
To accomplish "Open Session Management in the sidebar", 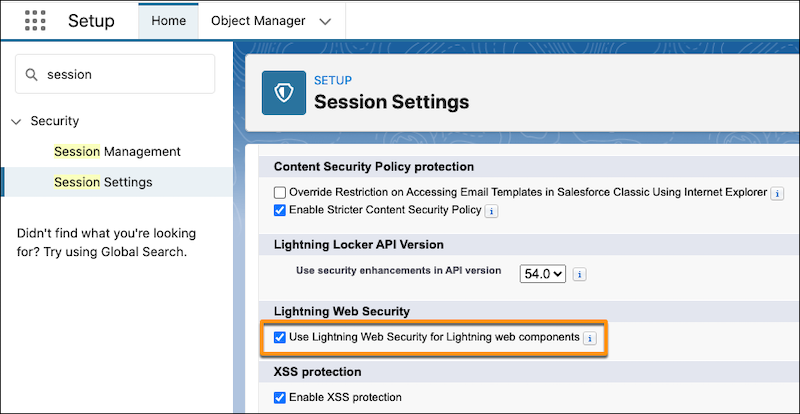I will pyautogui.click(x=117, y=152).
